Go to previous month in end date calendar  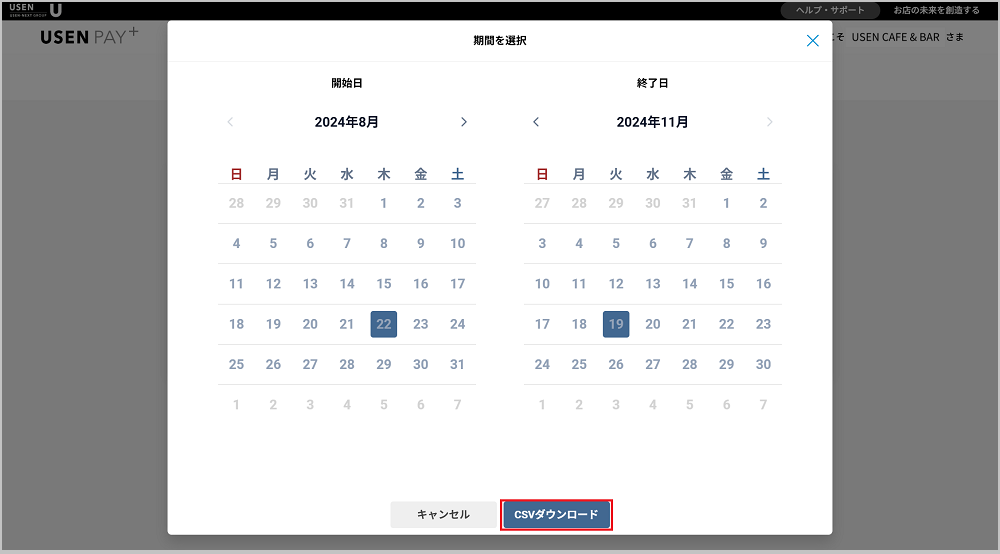pos(536,122)
